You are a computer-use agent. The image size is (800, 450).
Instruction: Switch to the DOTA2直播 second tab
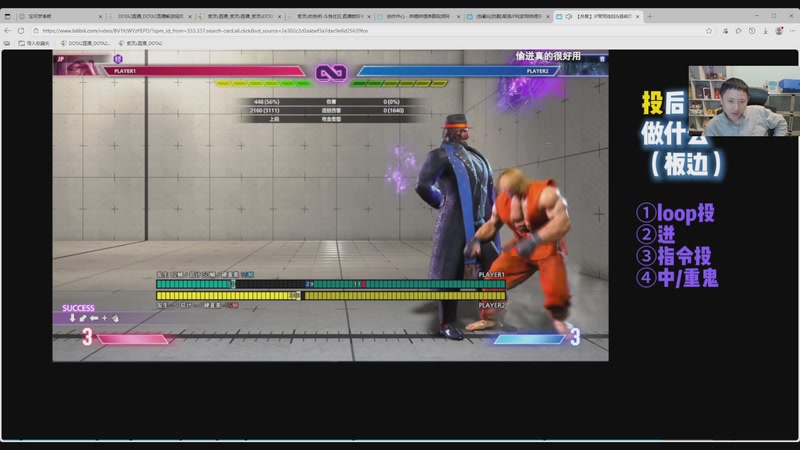(x=151, y=16)
